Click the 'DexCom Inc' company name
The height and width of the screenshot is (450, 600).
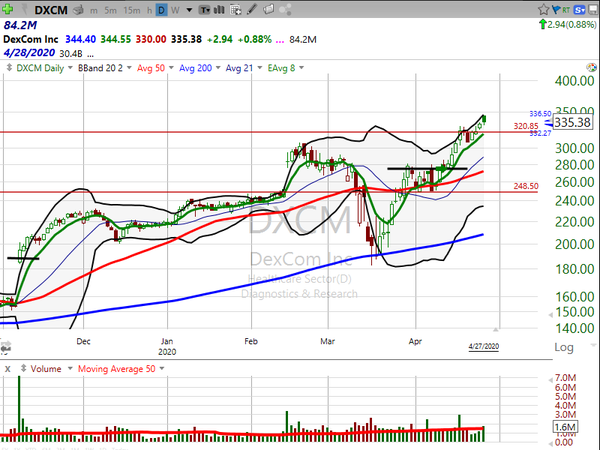pos(31,39)
